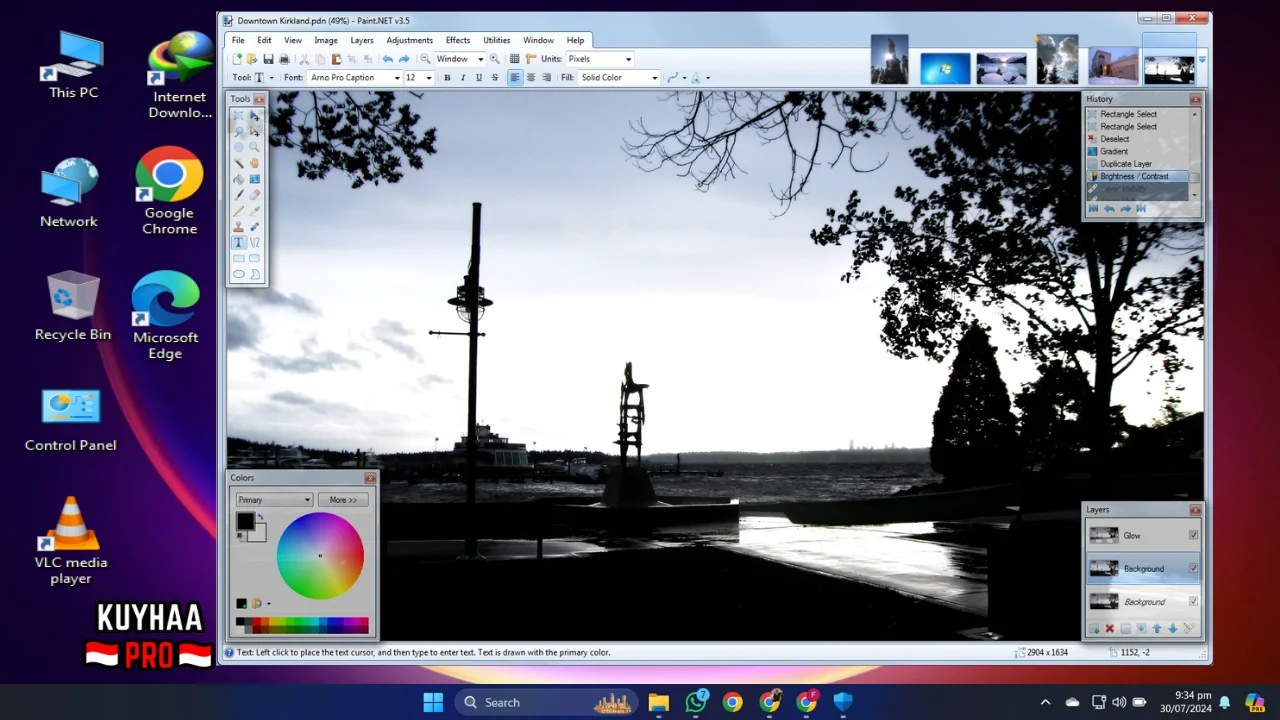Toggle the pixel grid icon
Image resolution: width=1280 pixels, height=720 pixels.
point(515,59)
